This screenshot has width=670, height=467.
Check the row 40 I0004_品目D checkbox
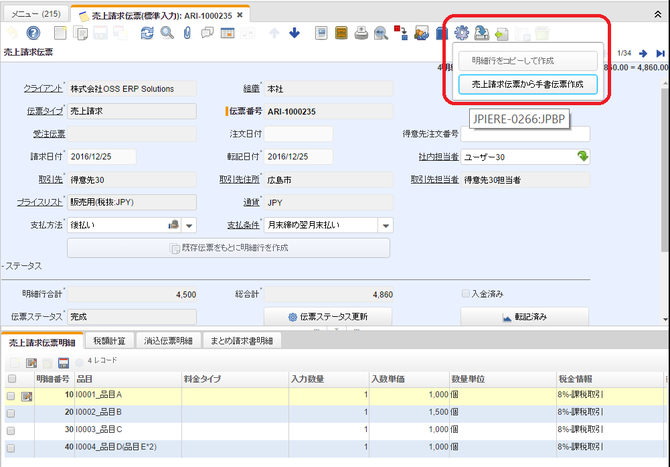(11, 448)
